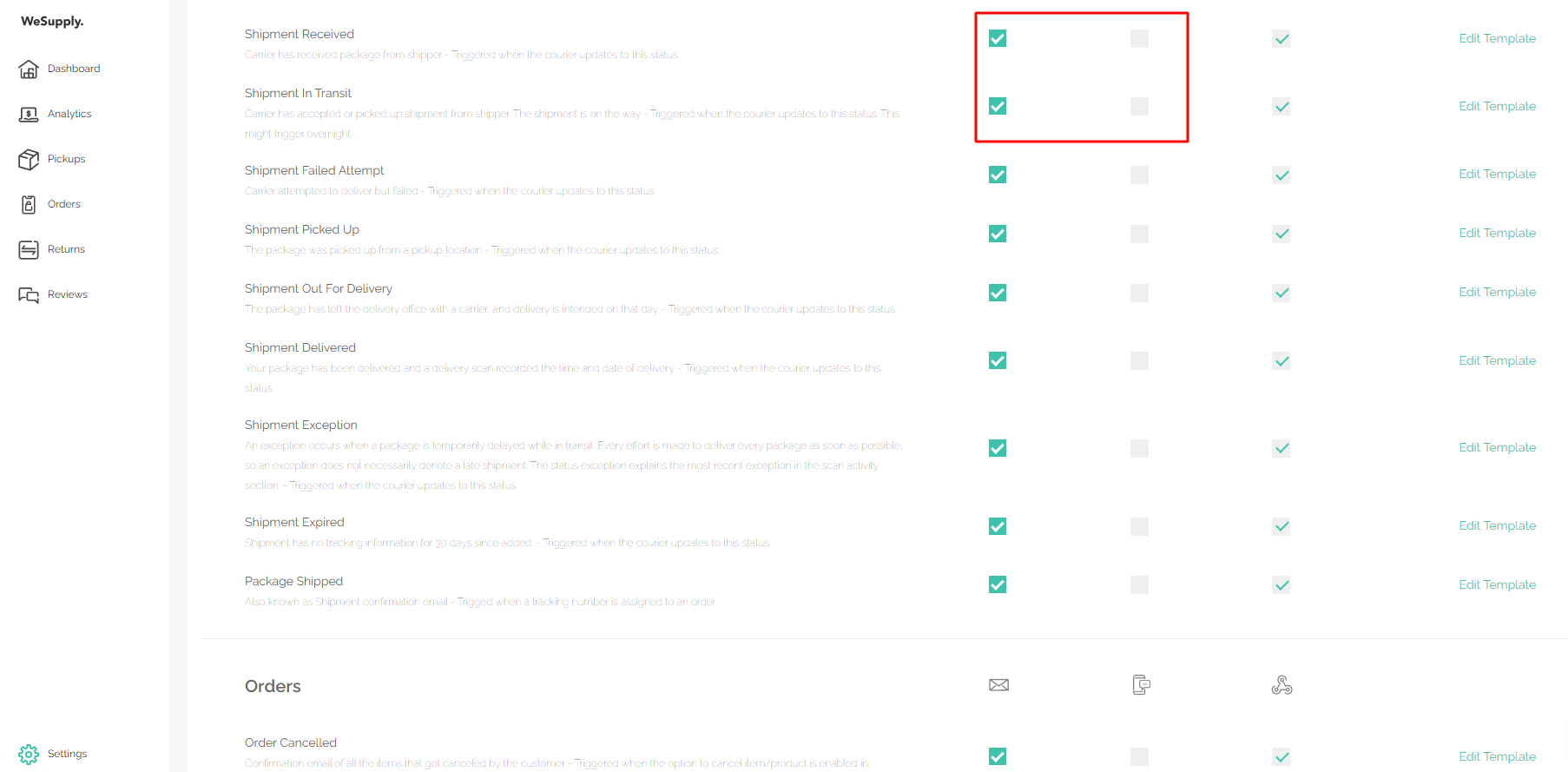Screen dimensions: 1568x772
Task: Toggle webhook for Order Cancelled
Action: point(1281,756)
